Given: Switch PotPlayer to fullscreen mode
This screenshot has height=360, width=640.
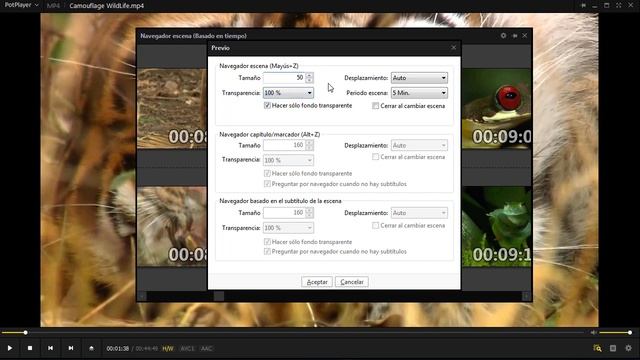Looking at the screenshot, I should [619, 5].
